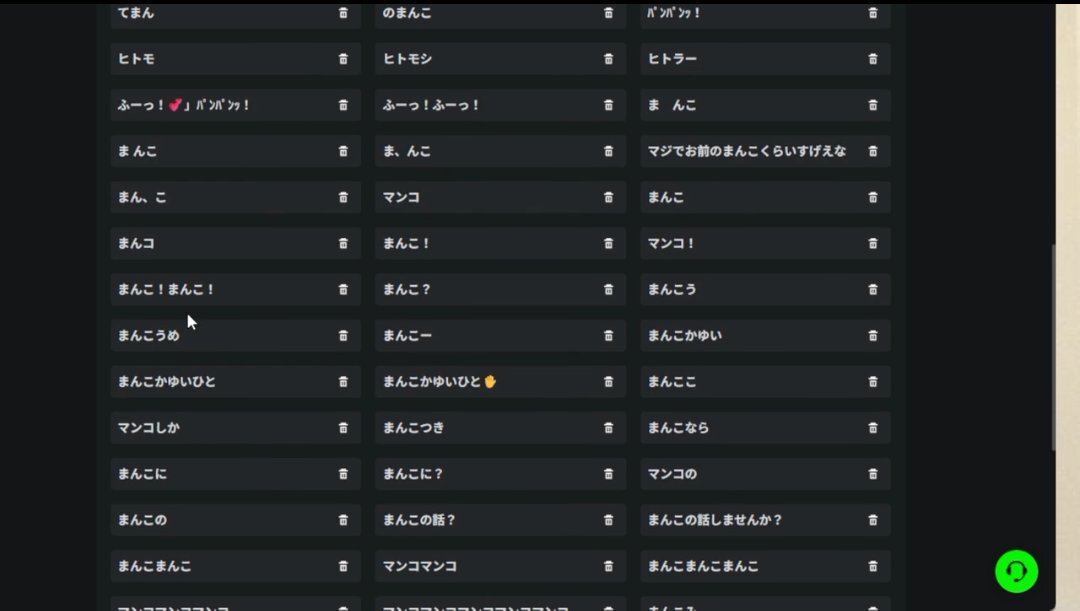Viewport: 1080px width, 611px height.
Task: Click trash icon beside ヒトラー
Action: [873, 59]
